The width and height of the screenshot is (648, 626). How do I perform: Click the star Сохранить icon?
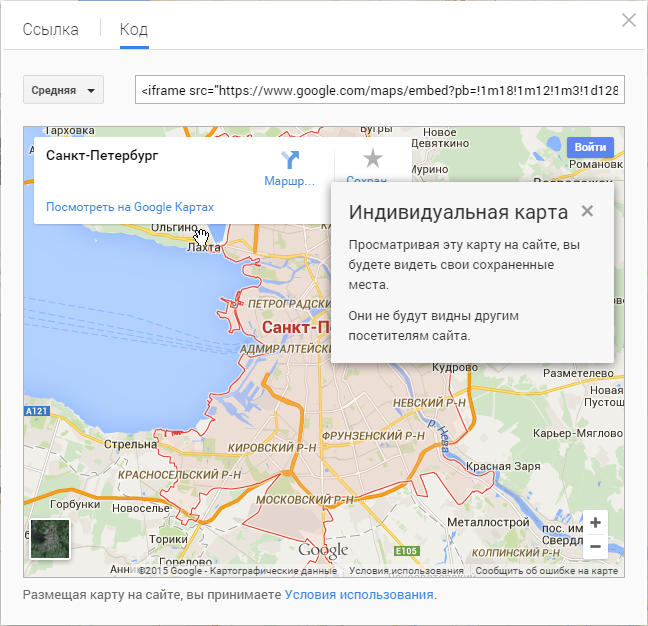372,158
